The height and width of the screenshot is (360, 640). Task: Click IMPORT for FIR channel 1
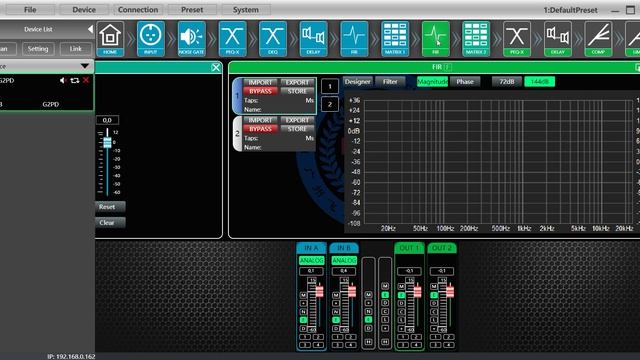pos(260,82)
